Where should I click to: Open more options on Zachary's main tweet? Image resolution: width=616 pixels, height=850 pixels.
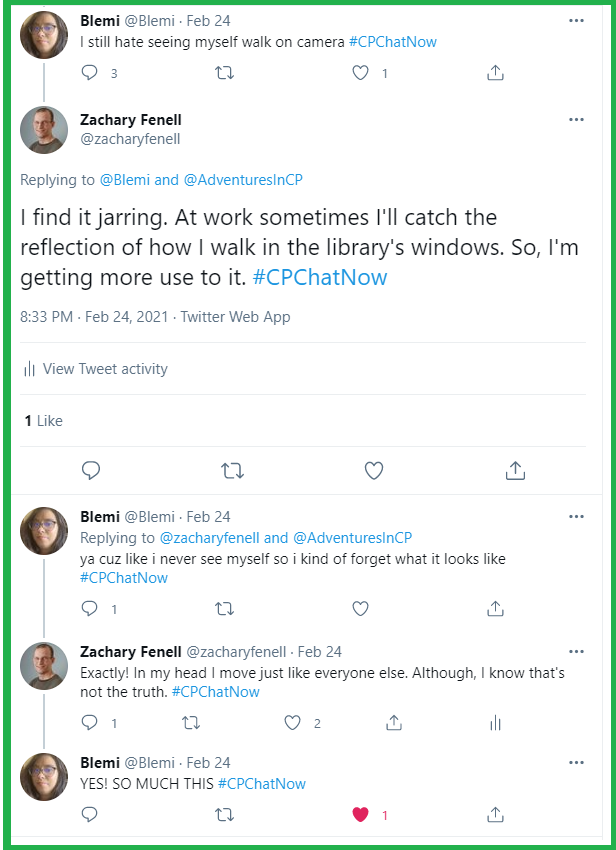(x=577, y=119)
